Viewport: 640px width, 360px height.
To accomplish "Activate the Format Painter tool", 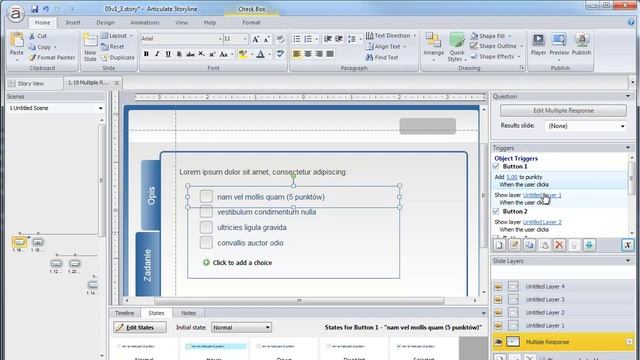I will click(52, 58).
